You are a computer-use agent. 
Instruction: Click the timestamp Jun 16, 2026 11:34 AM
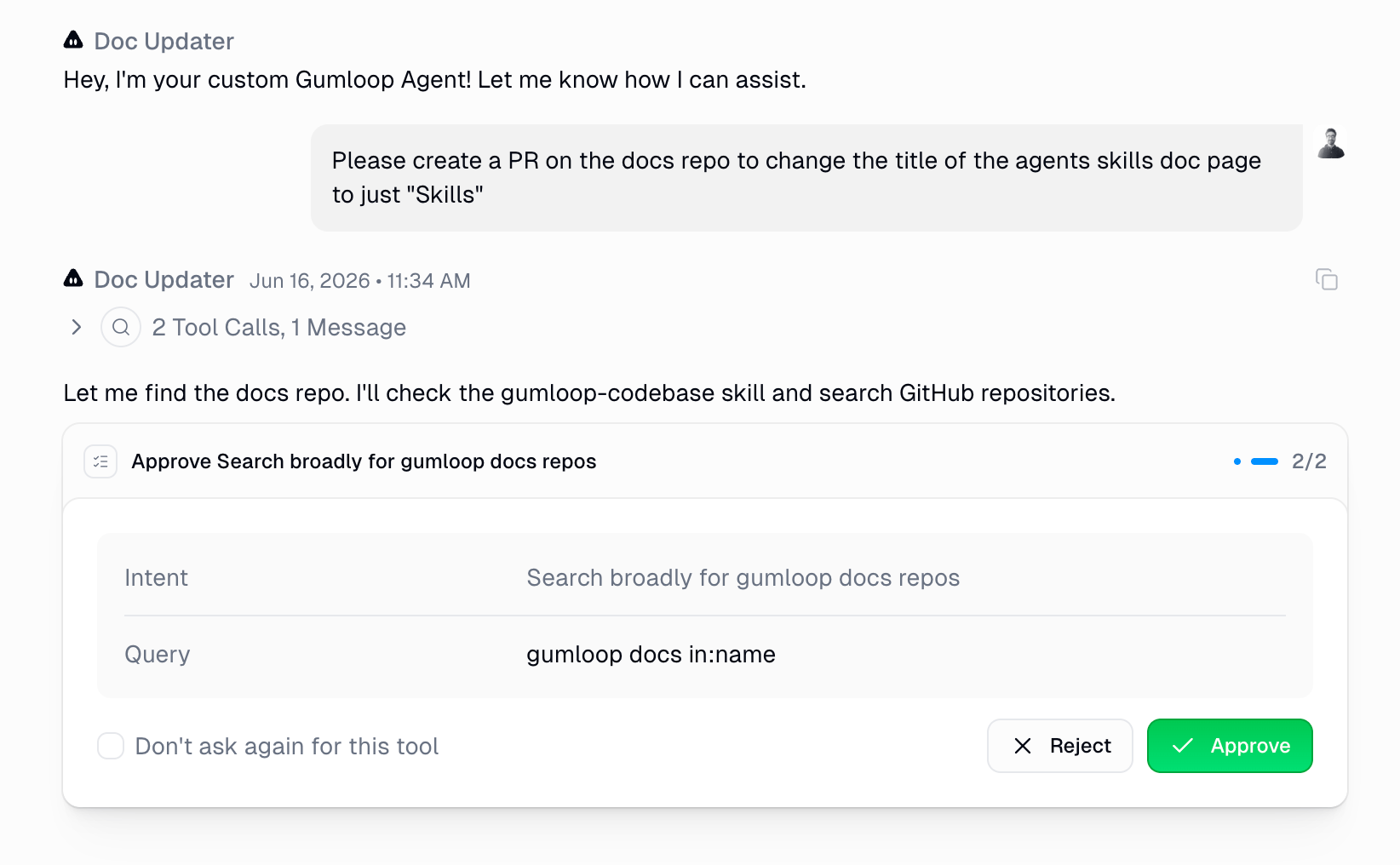pyautogui.click(x=360, y=281)
